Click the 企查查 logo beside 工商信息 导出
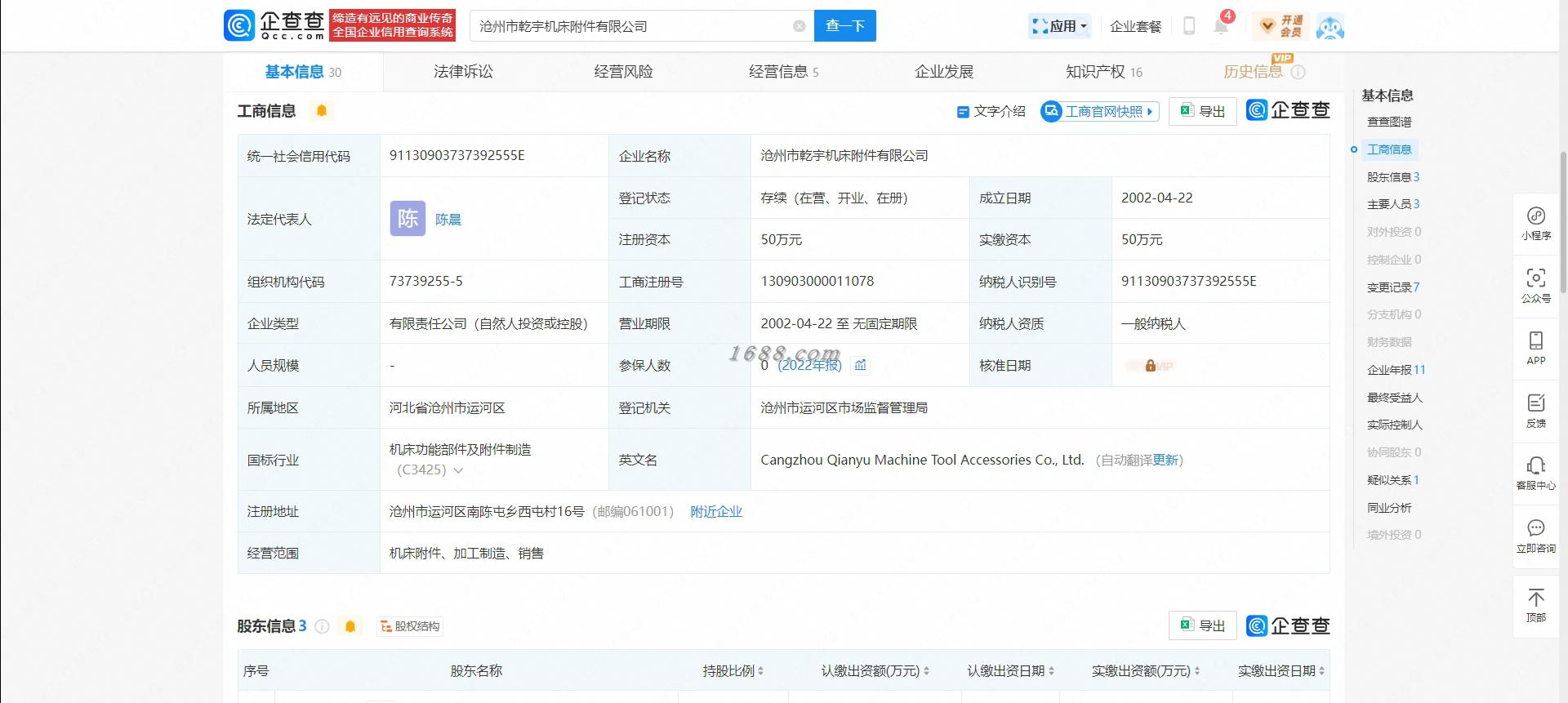The width and height of the screenshot is (1568, 703). (x=1288, y=110)
